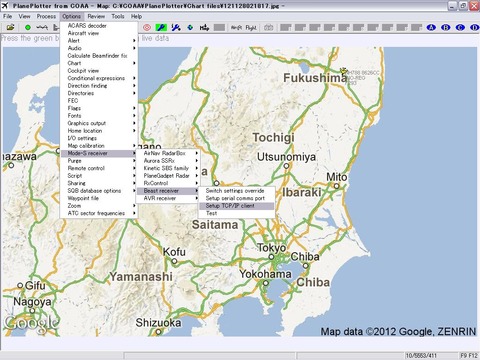Viewport: 480px width, 360px height.
Task: Open the Remote control submenu
Action: [x=99, y=168]
